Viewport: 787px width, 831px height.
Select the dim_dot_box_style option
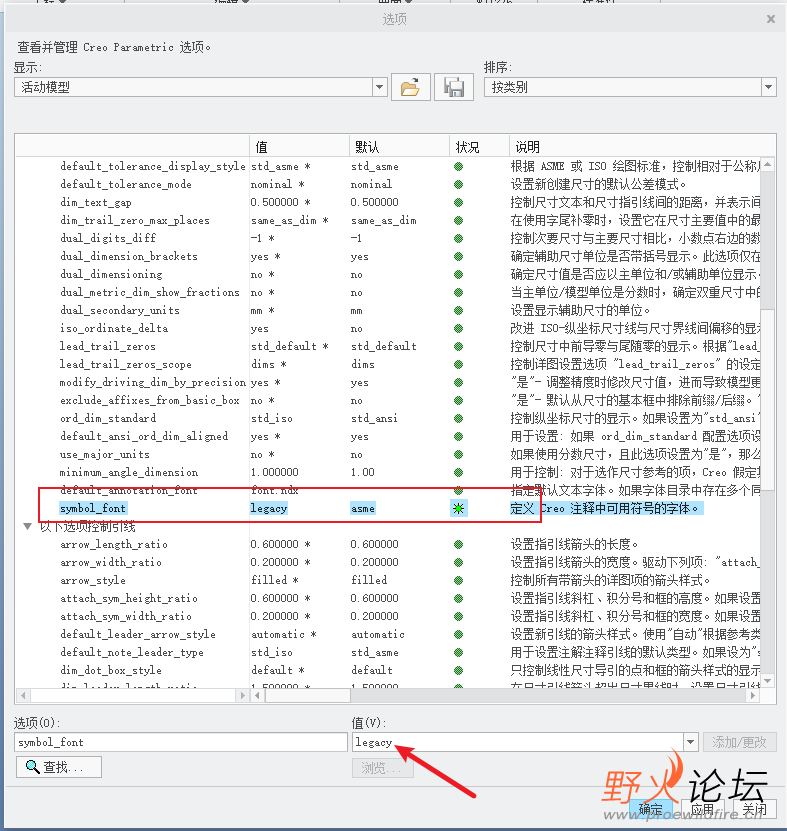coord(110,670)
